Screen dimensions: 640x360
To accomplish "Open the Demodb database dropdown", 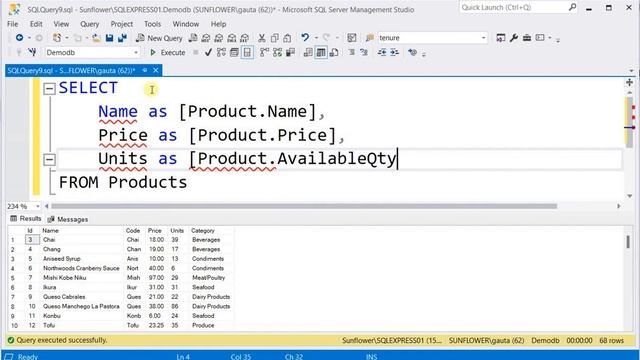I will click(136, 52).
